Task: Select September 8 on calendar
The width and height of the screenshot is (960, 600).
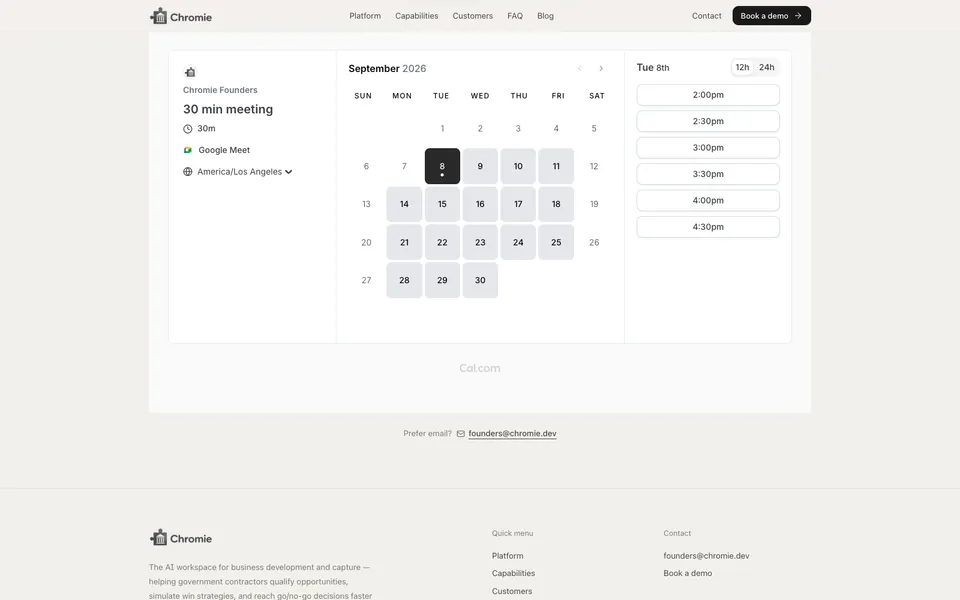Action: tap(442, 166)
